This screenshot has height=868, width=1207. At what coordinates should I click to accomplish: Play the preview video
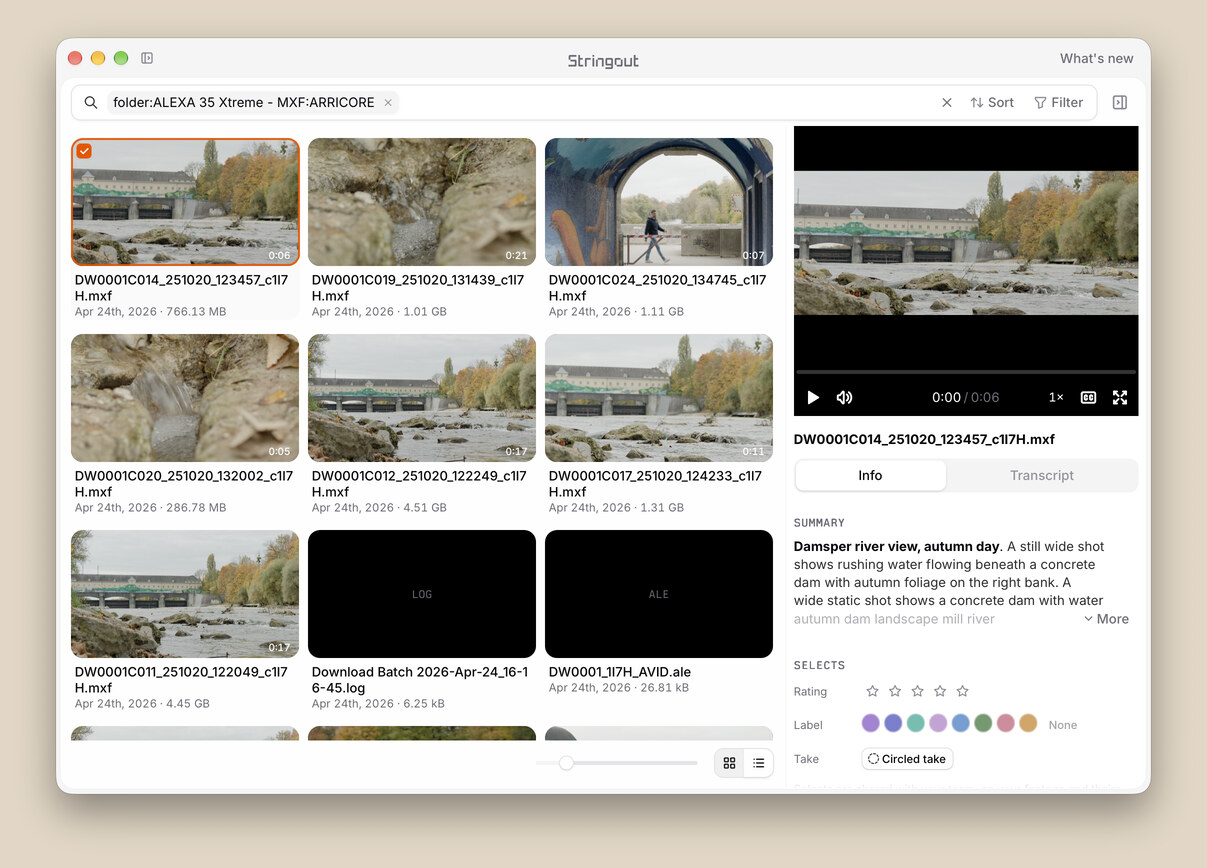pos(813,397)
